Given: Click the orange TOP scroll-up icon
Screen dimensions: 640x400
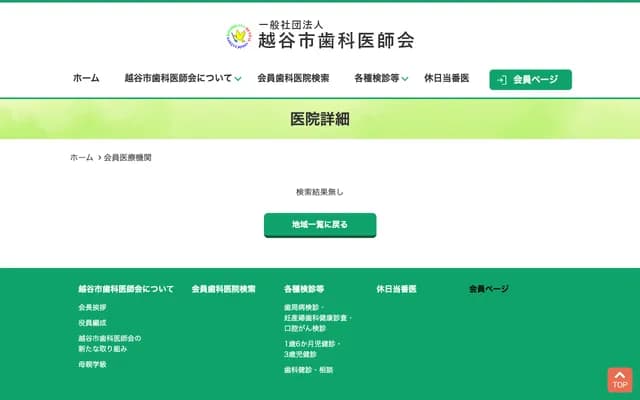Looking at the screenshot, I should pyautogui.click(x=620, y=380).
